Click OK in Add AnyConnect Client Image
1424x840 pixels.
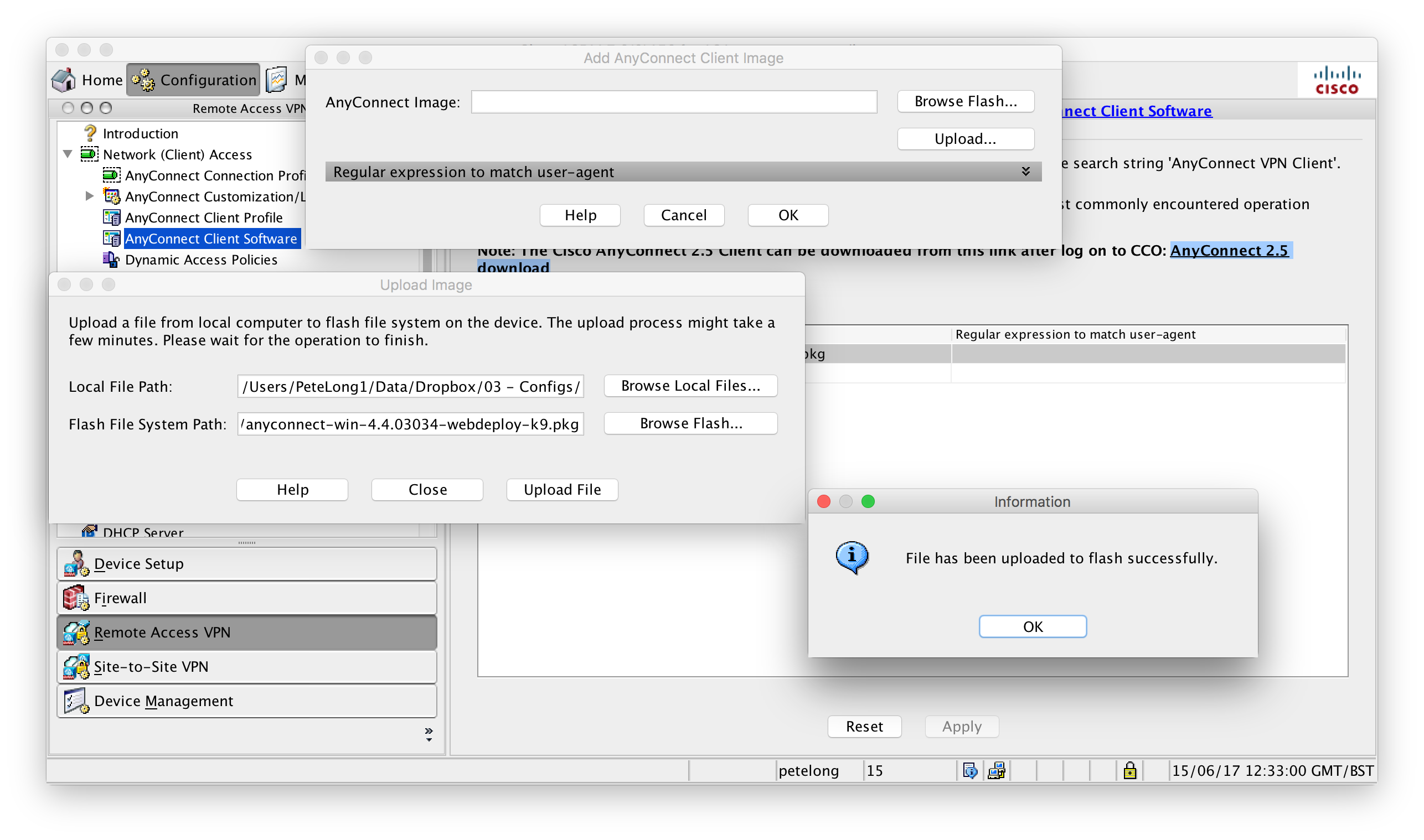pos(788,215)
